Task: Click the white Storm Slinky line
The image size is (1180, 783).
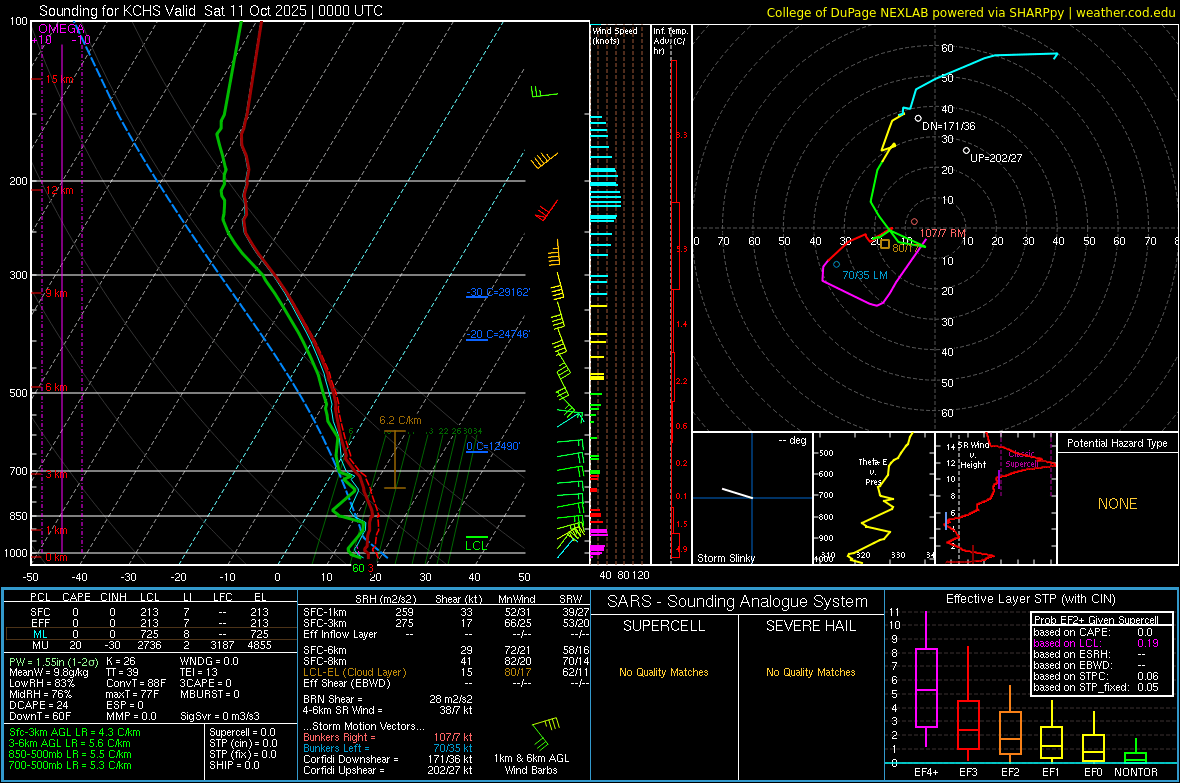Action: [738, 493]
